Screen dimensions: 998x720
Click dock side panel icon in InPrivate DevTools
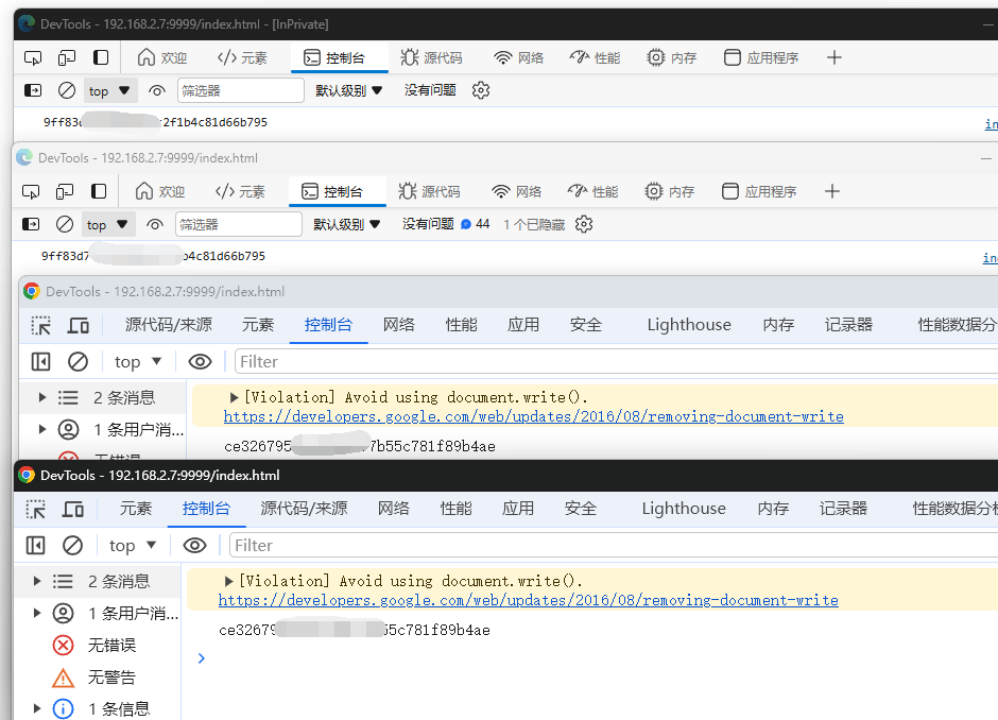[x=101, y=58]
